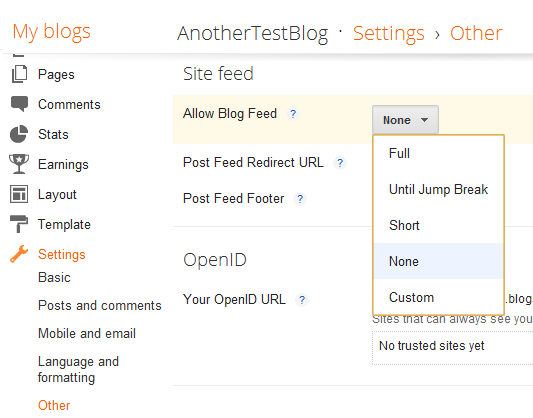Screen dimensions: 533x418
Task: Click help icon beside Allow Blog Feed
Action: (x=293, y=114)
